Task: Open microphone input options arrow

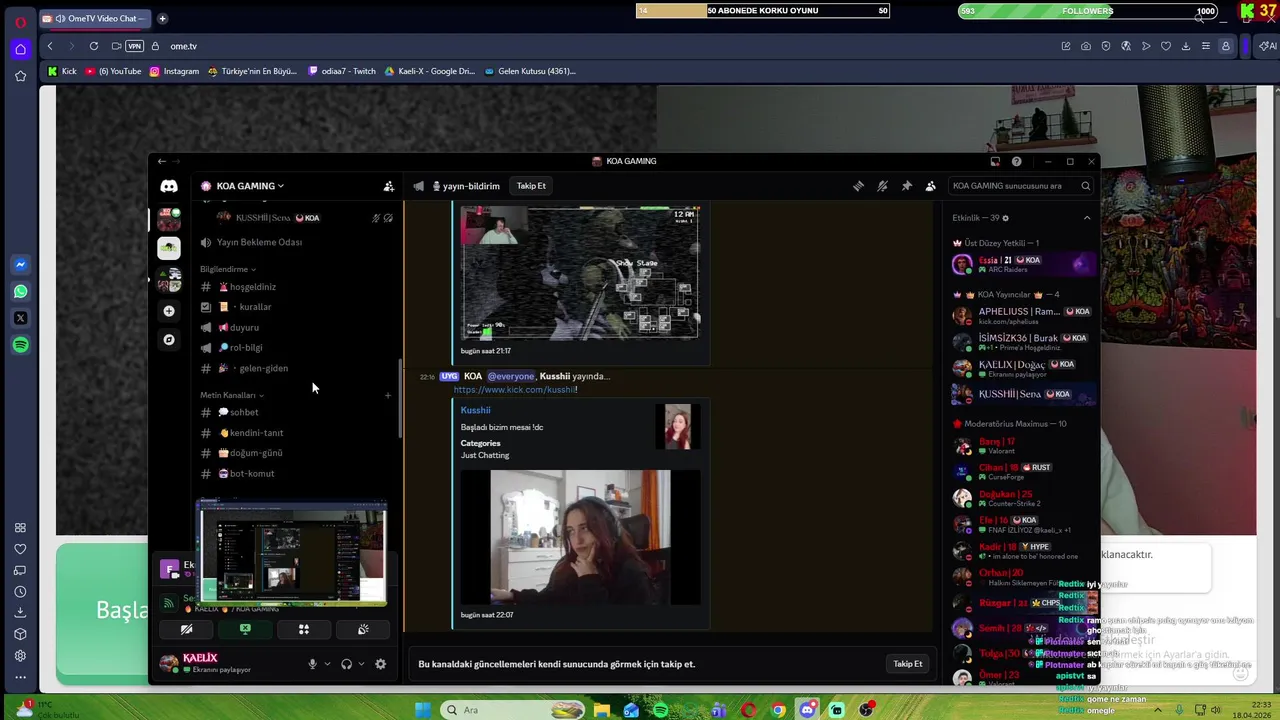Action: pos(327,664)
